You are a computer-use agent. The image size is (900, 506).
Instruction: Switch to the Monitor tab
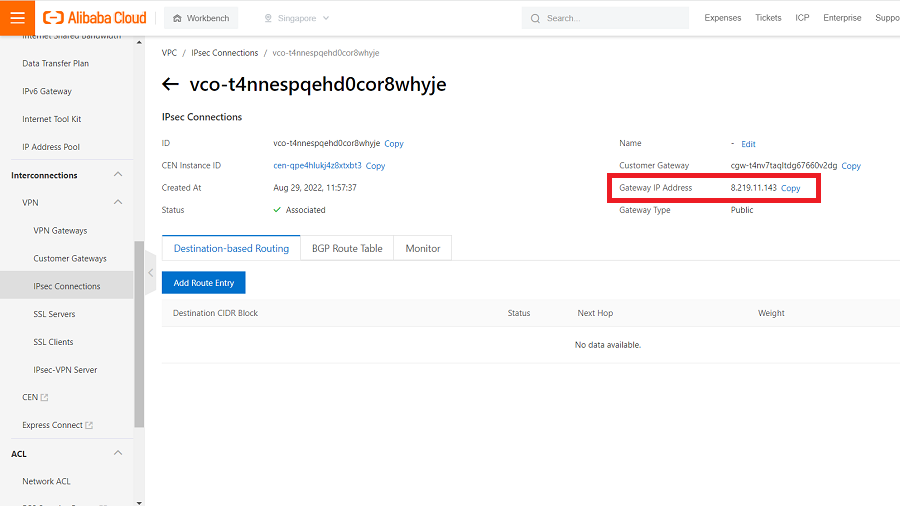click(x=422, y=248)
